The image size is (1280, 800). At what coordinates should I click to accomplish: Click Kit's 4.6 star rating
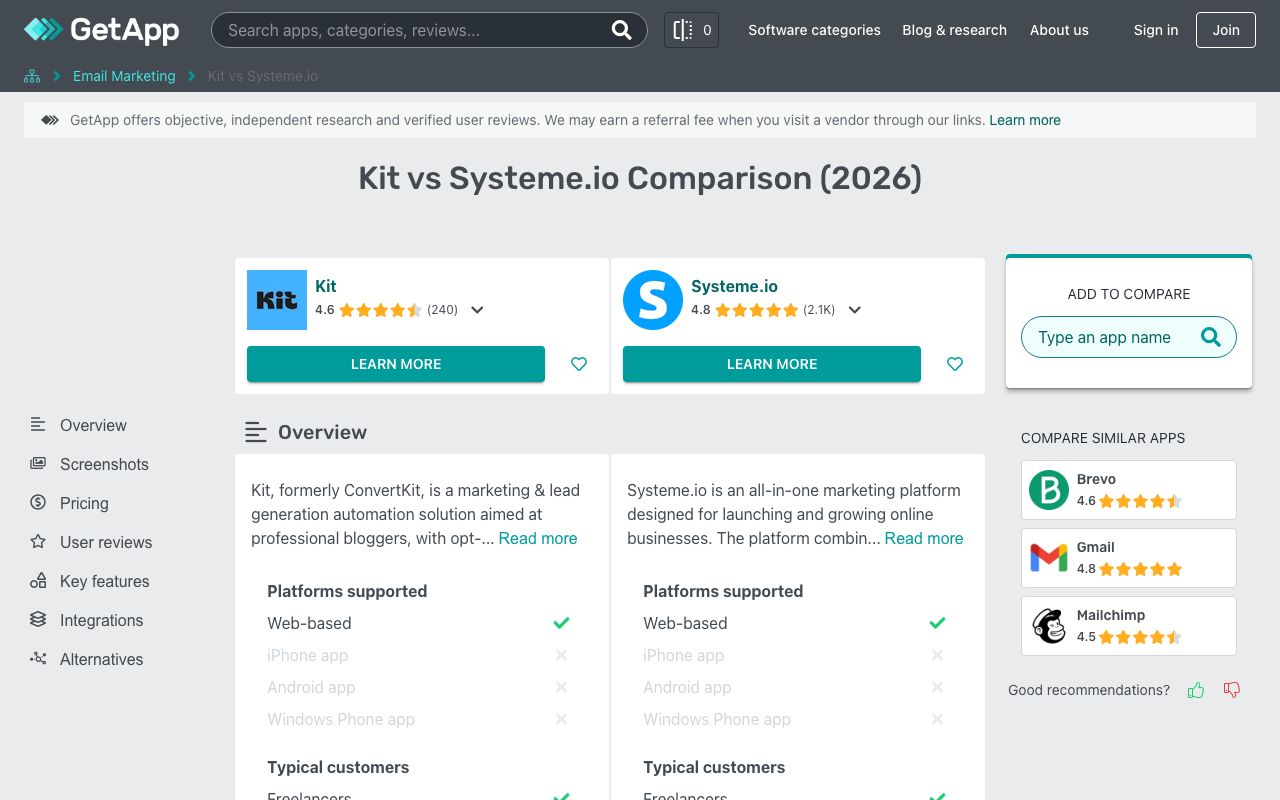pyautogui.click(x=380, y=310)
